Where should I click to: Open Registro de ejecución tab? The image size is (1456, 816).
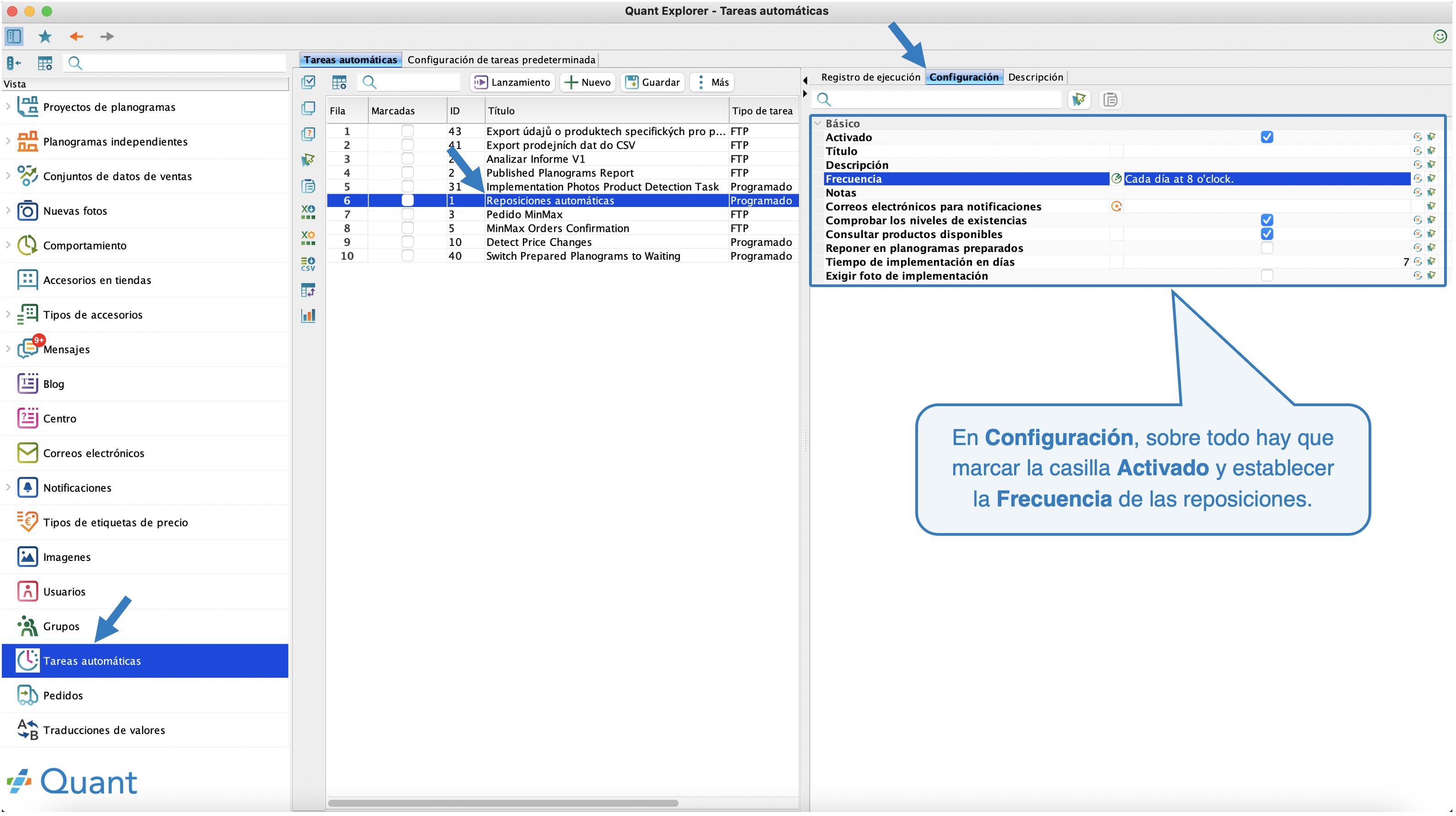[870, 77]
